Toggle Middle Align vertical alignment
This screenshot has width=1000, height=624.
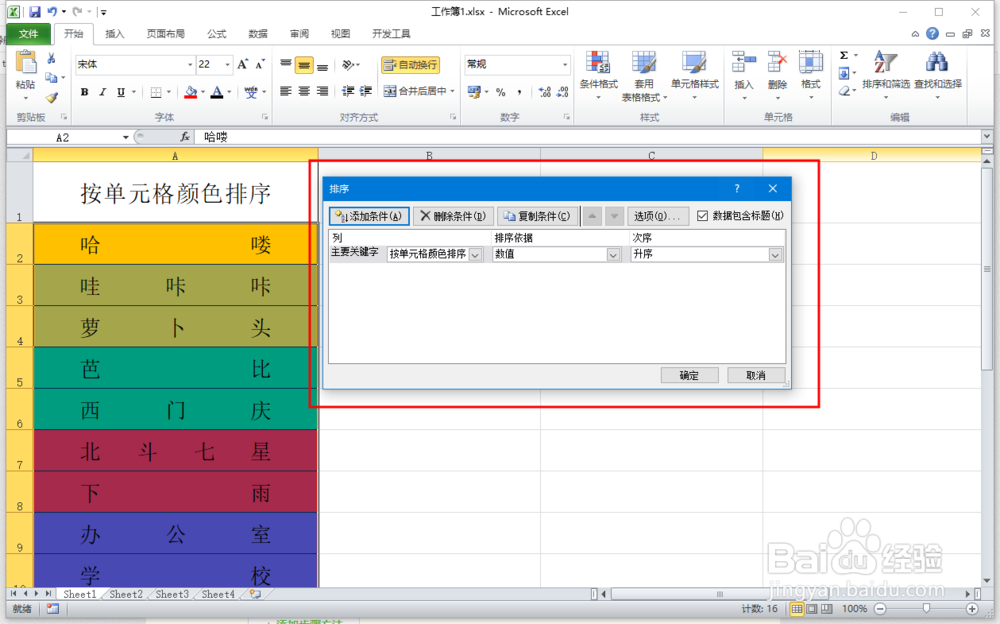(304, 65)
